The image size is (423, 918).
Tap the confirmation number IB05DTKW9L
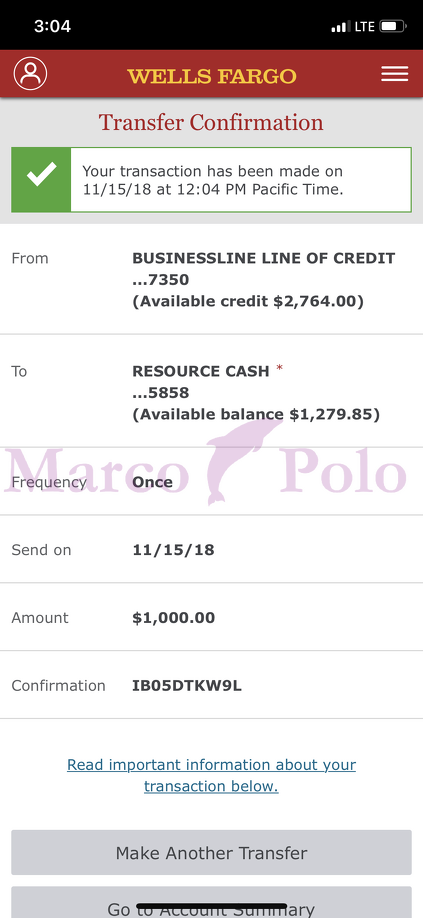click(x=187, y=686)
